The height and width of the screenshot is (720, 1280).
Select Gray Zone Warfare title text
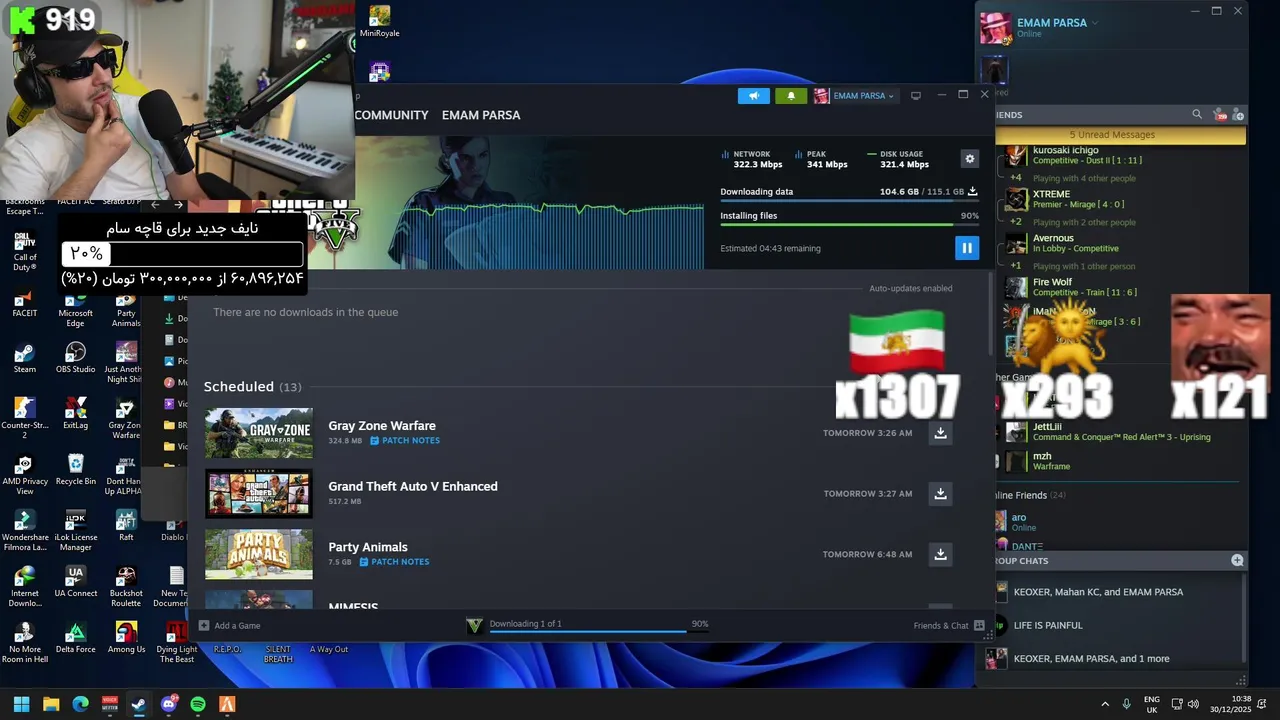click(382, 426)
